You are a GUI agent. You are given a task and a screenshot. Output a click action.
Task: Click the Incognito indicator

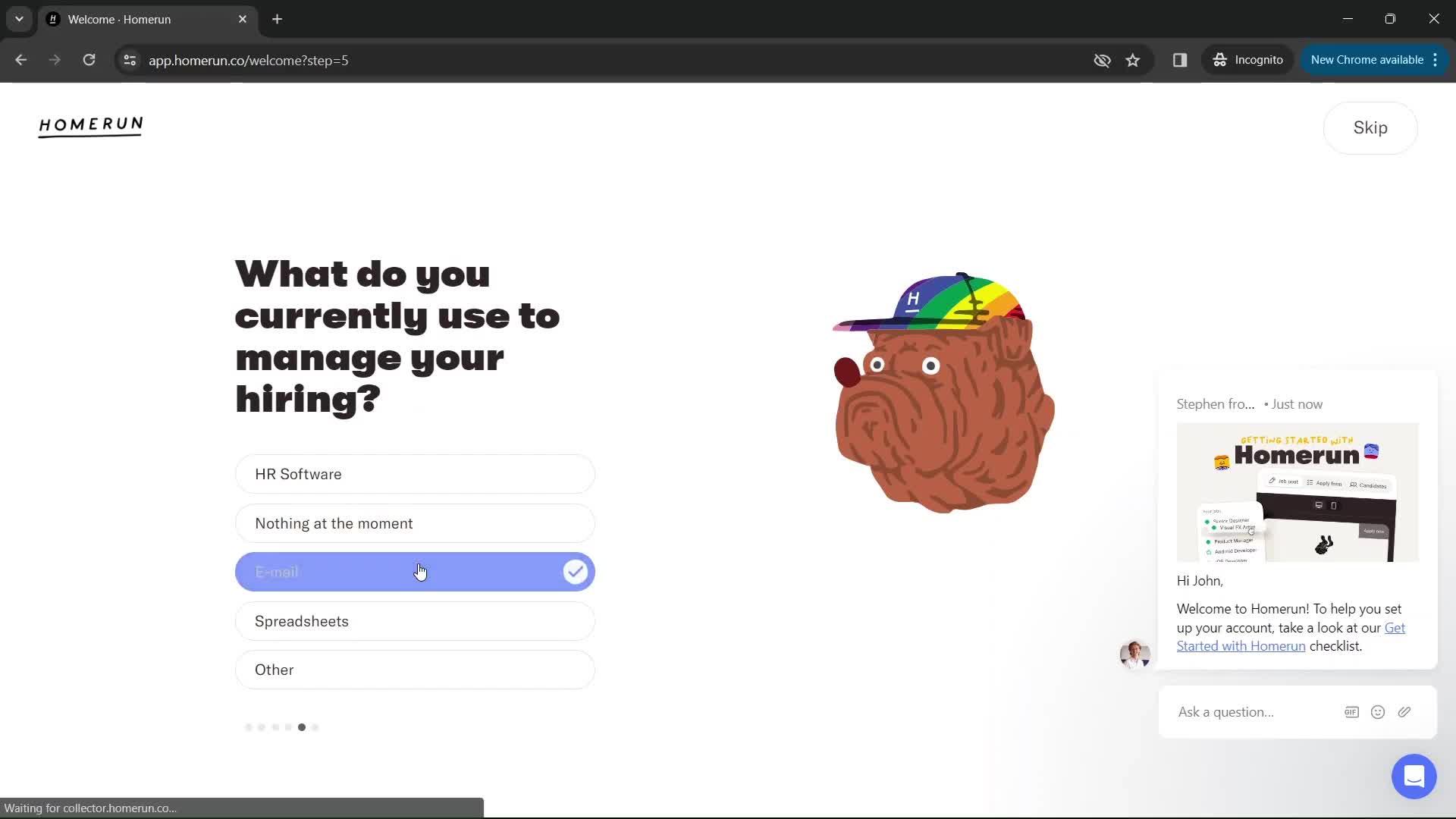pyautogui.click(x=1247, y=60)
